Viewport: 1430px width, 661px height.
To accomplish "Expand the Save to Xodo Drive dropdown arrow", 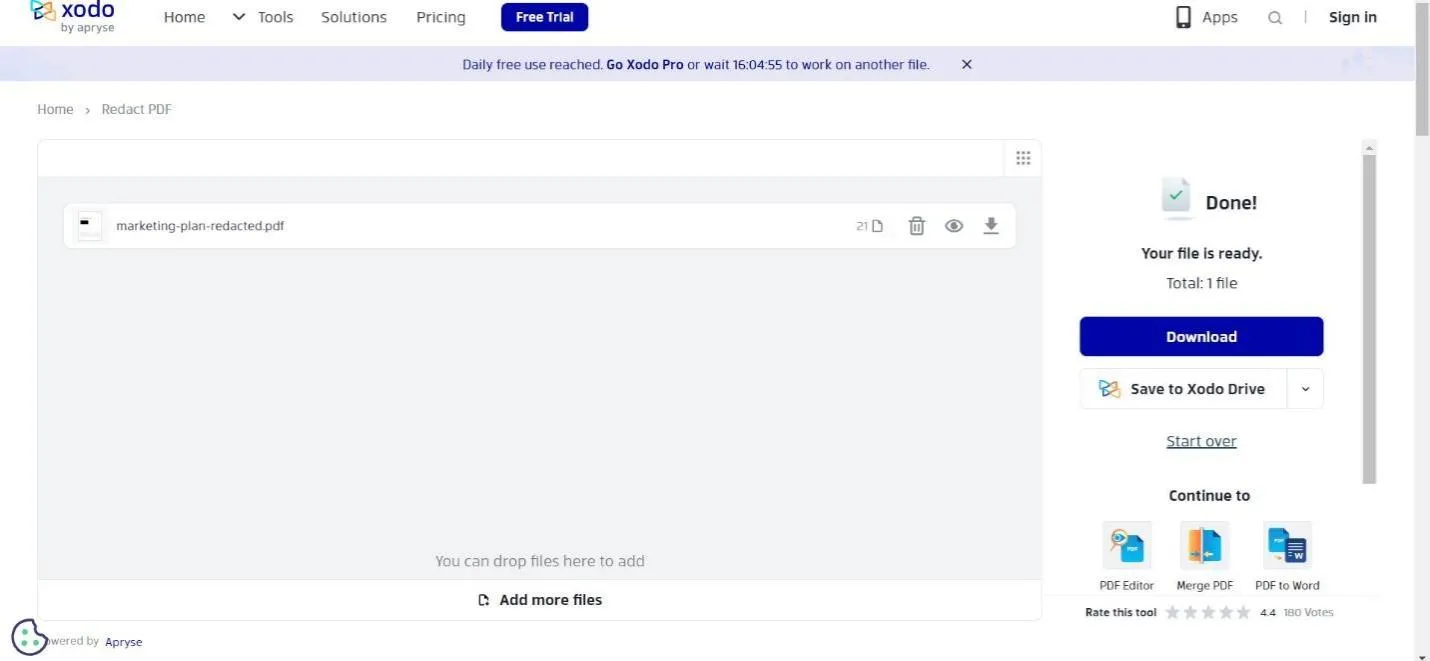I will (x=1305, y=389).
